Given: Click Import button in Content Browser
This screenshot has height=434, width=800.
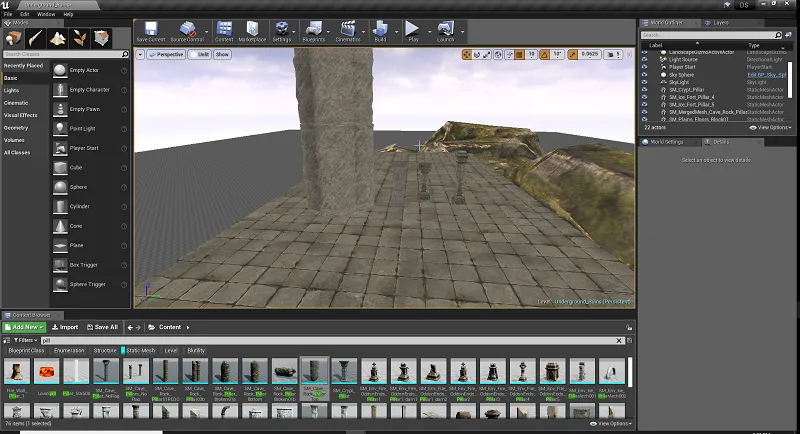Looking at the screenshot, I should 65,327.
